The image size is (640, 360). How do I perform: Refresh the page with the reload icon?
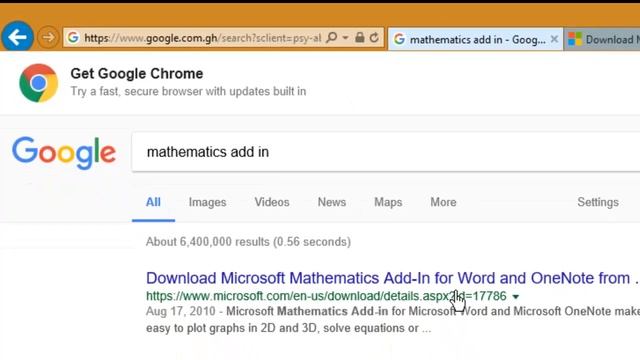(374, 38)
